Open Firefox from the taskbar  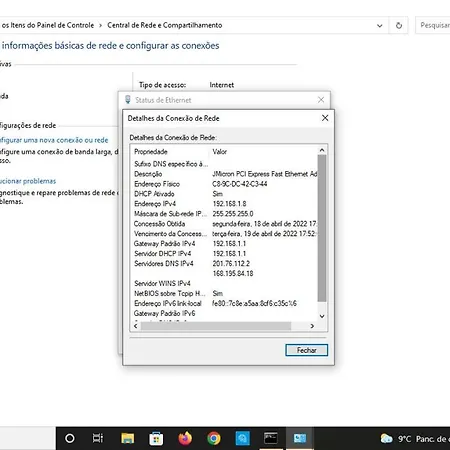185,438
